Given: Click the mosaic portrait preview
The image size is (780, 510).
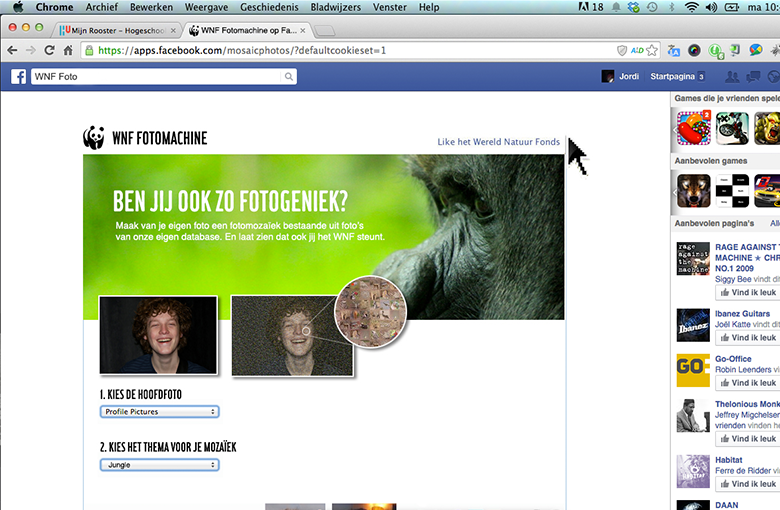Looking at the screenshot, I should pos(292,336).
